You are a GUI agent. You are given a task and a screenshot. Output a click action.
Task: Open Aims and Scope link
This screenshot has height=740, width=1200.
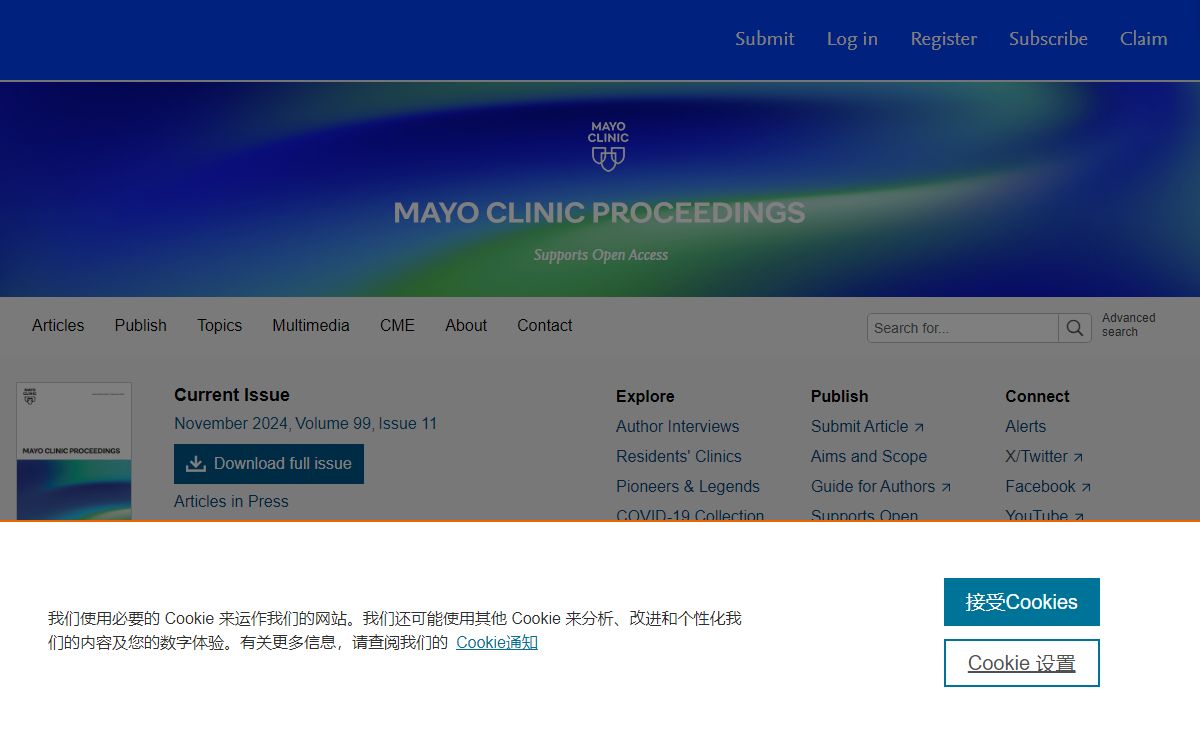(869, 456)
